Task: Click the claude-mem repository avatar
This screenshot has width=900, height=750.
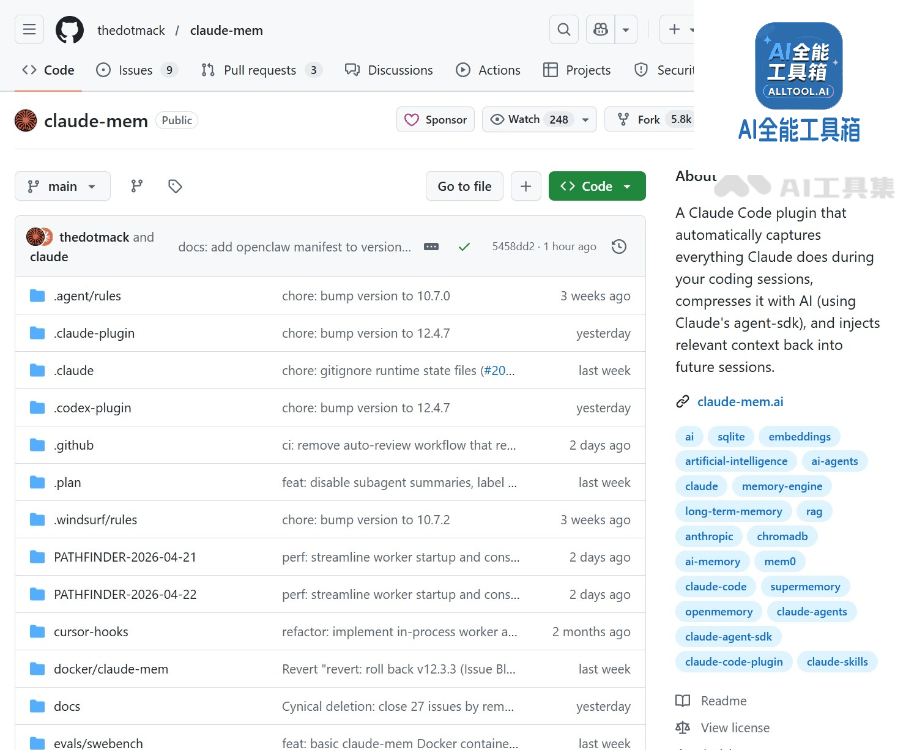Action: [x=26, y=121]
